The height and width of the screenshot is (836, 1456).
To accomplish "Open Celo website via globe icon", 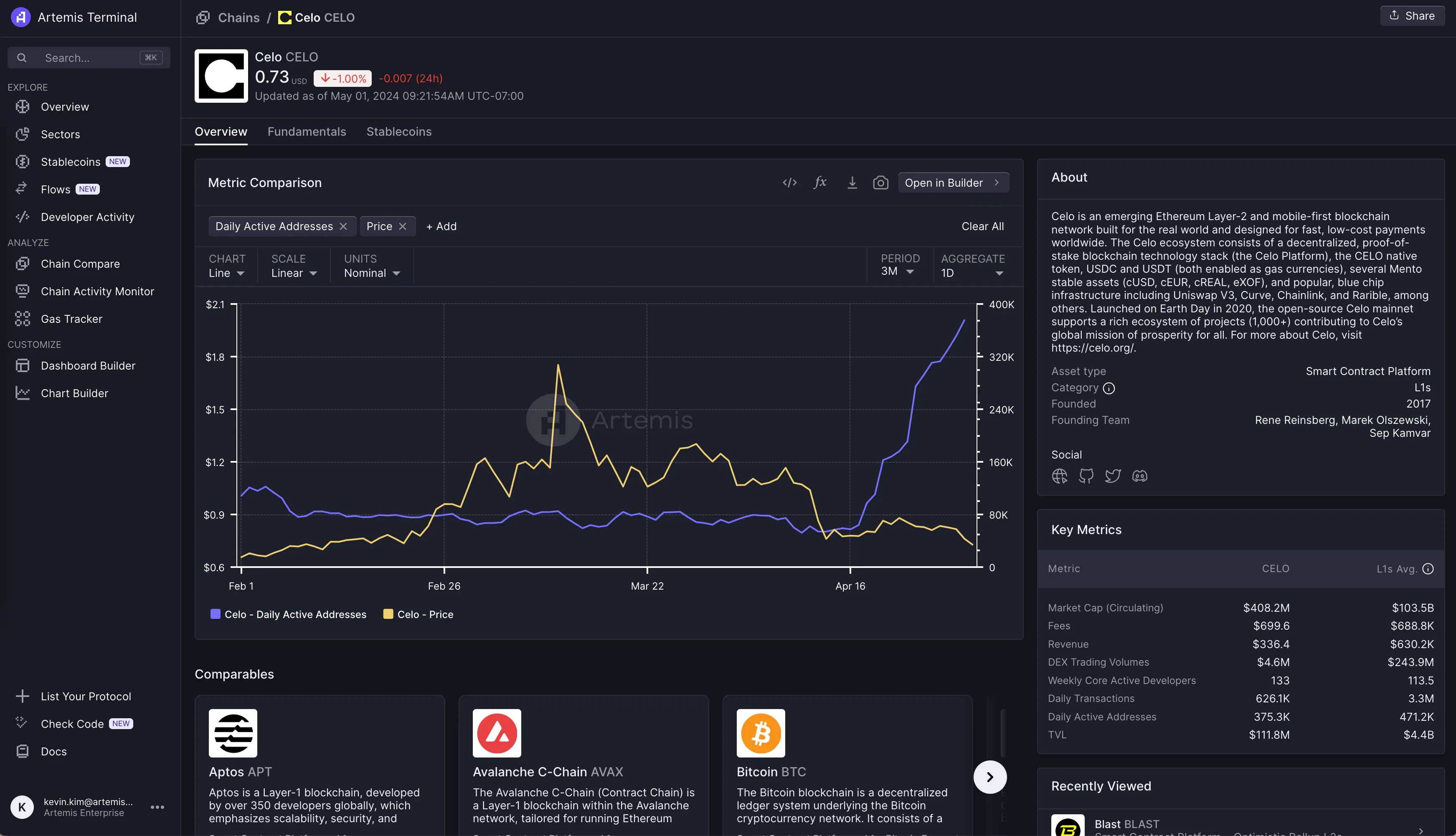I will pos(1059,476).
